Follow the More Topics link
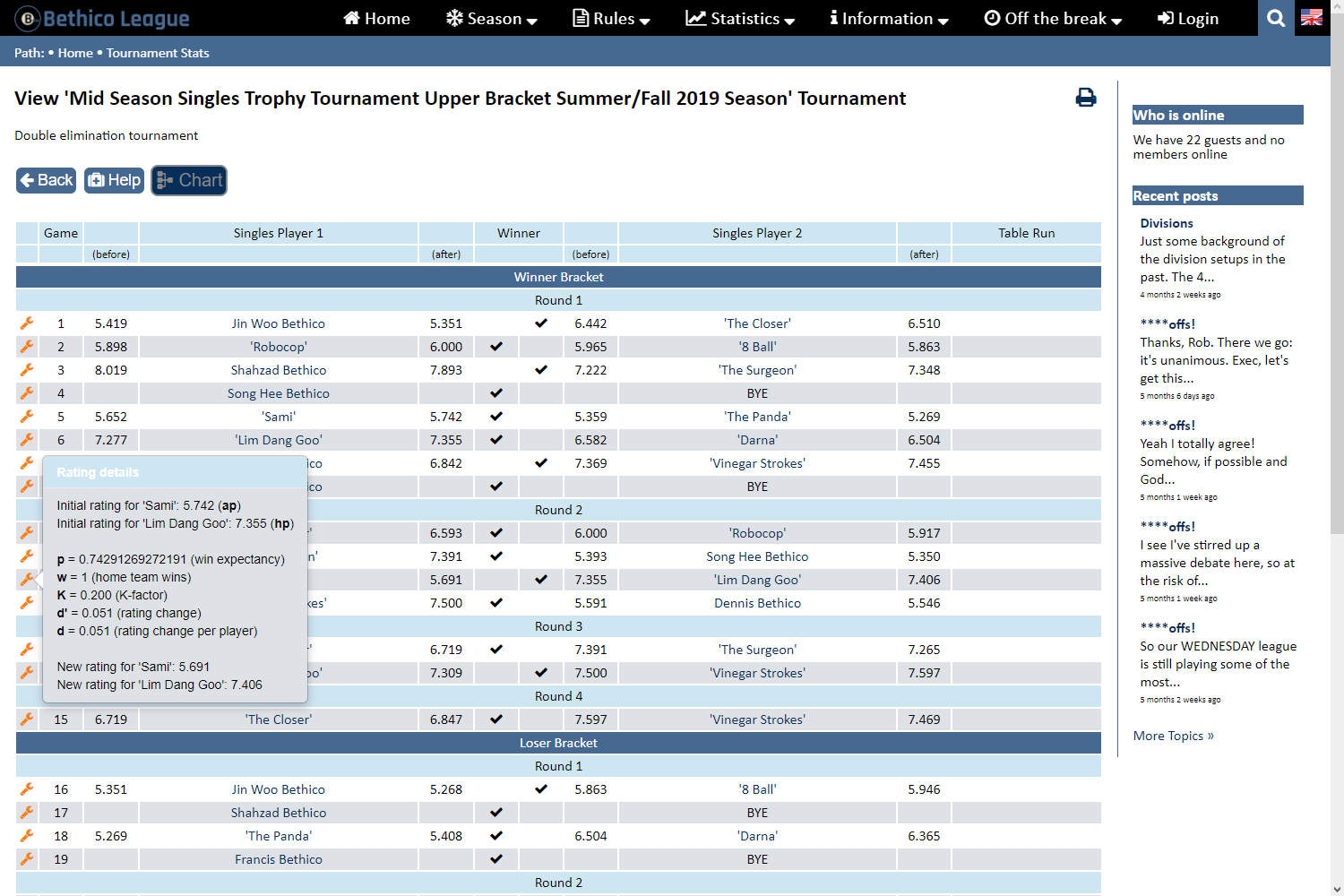The width and height of the screenshot is (1344, 896). pyautogui.click(x=1173, y=736)
